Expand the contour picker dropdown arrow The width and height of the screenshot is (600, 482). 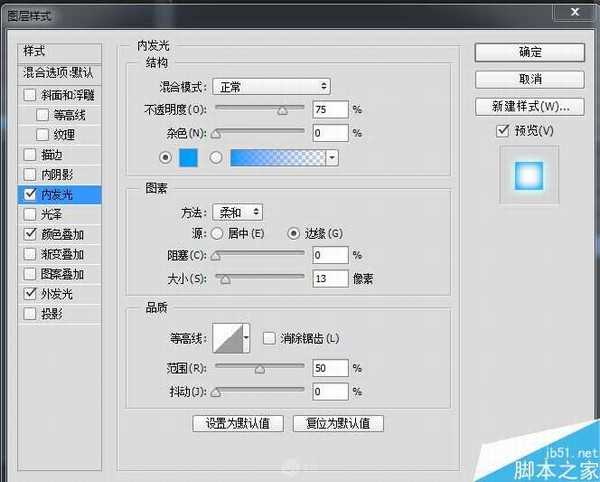pos(247,338)
